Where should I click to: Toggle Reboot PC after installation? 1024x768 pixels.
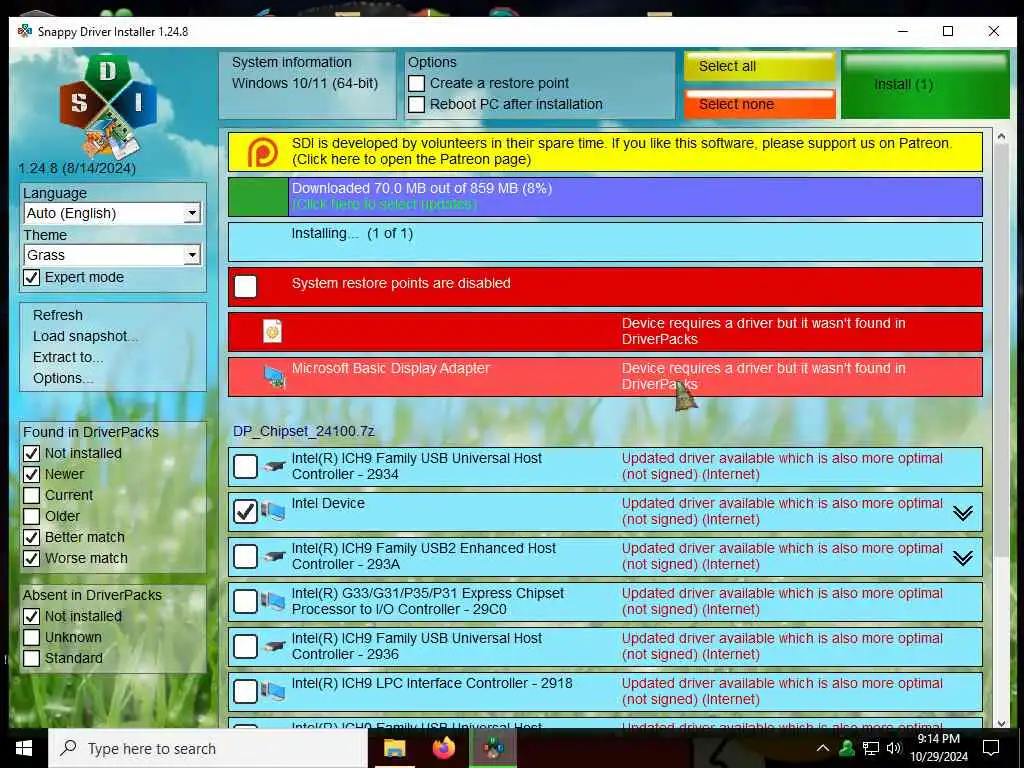click(417, 104)
